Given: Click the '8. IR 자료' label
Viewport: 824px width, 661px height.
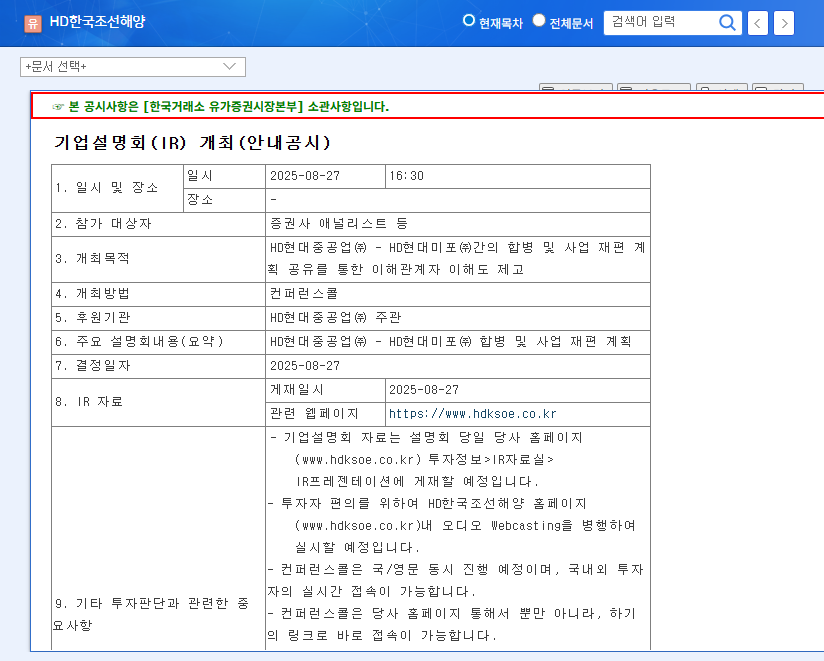Looking at the screenshot, I should [x=89, y=402].
